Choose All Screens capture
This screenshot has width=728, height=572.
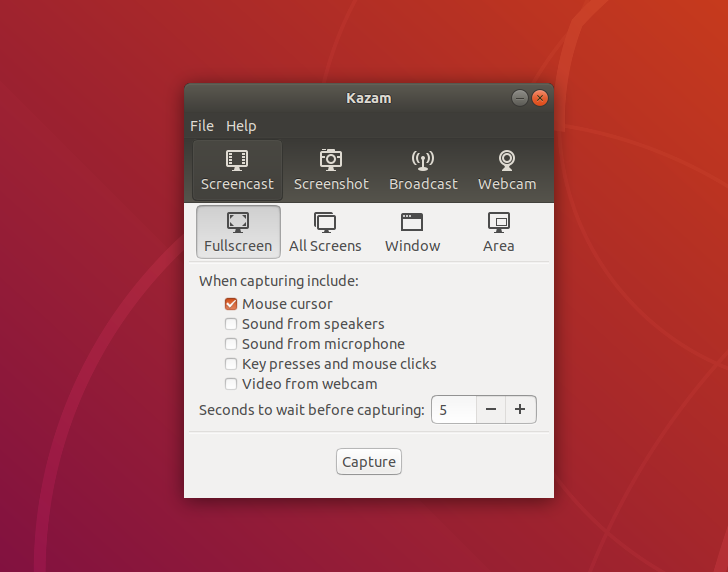[x=325, y=232]
